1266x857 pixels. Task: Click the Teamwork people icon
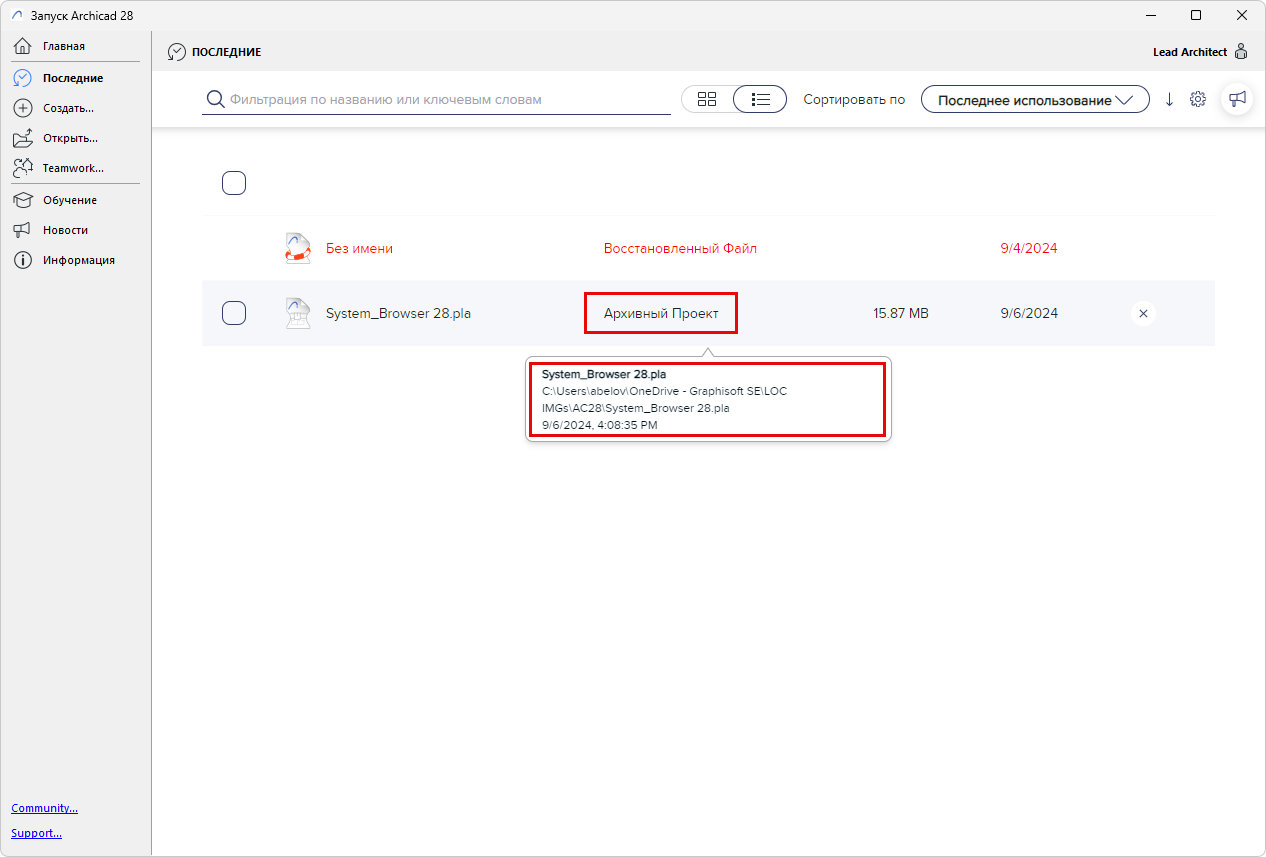[x=23, y=168]
